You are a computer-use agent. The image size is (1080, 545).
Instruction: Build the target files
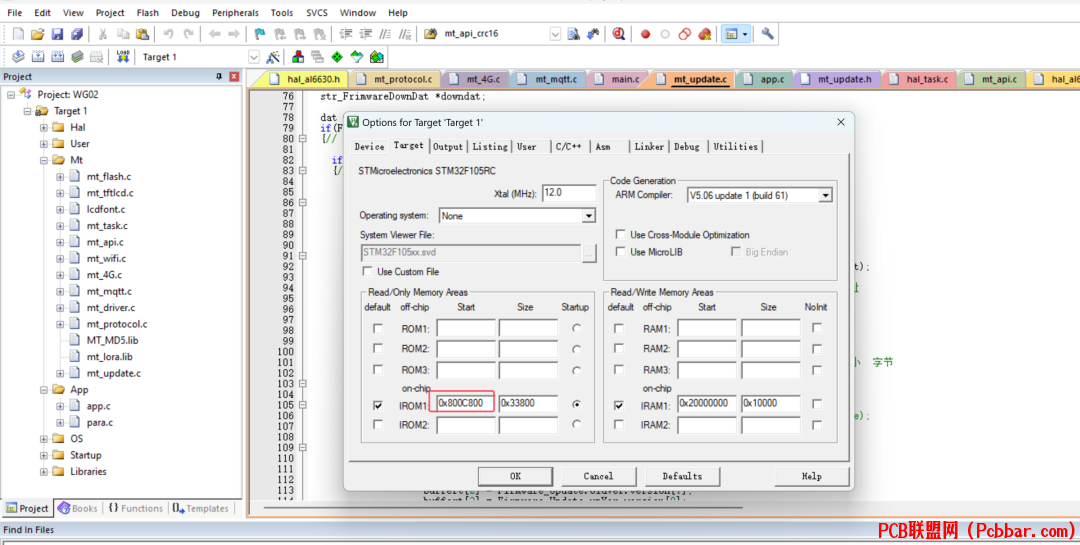38,56
